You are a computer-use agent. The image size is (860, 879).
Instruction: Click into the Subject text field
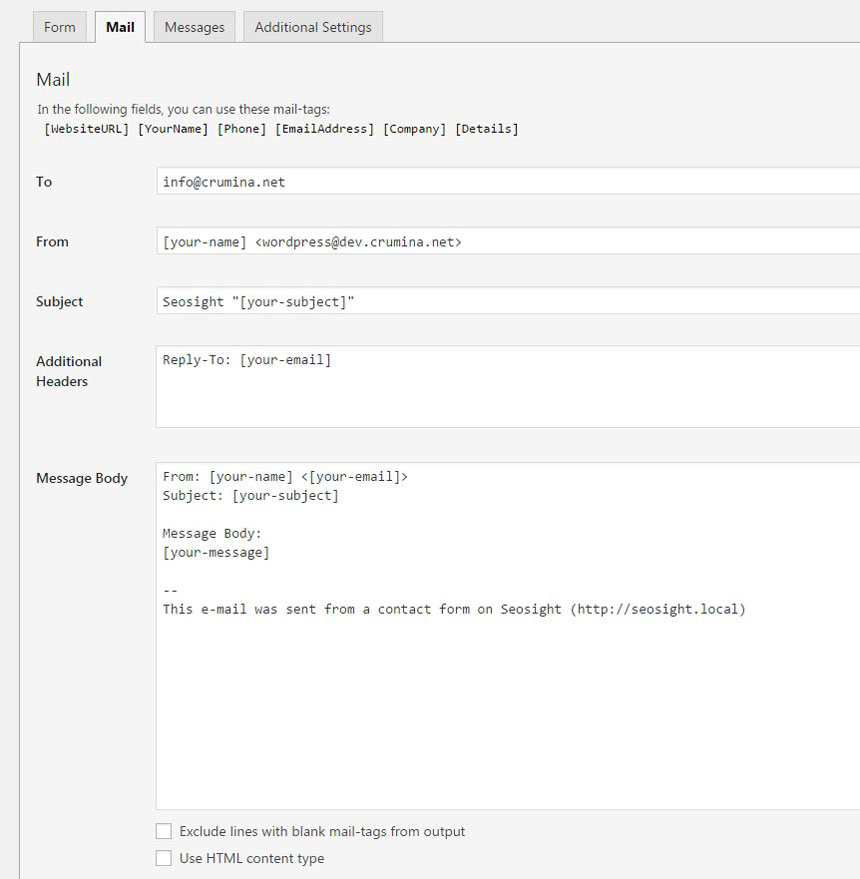(x=508, y=302)
